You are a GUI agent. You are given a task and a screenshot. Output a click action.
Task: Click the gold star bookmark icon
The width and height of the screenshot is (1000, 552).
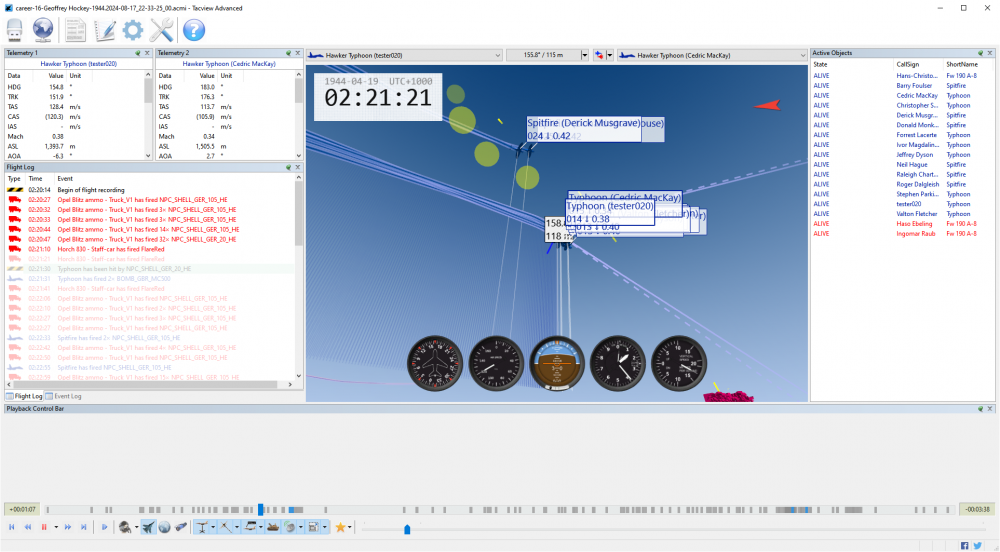tap(340, 526)
